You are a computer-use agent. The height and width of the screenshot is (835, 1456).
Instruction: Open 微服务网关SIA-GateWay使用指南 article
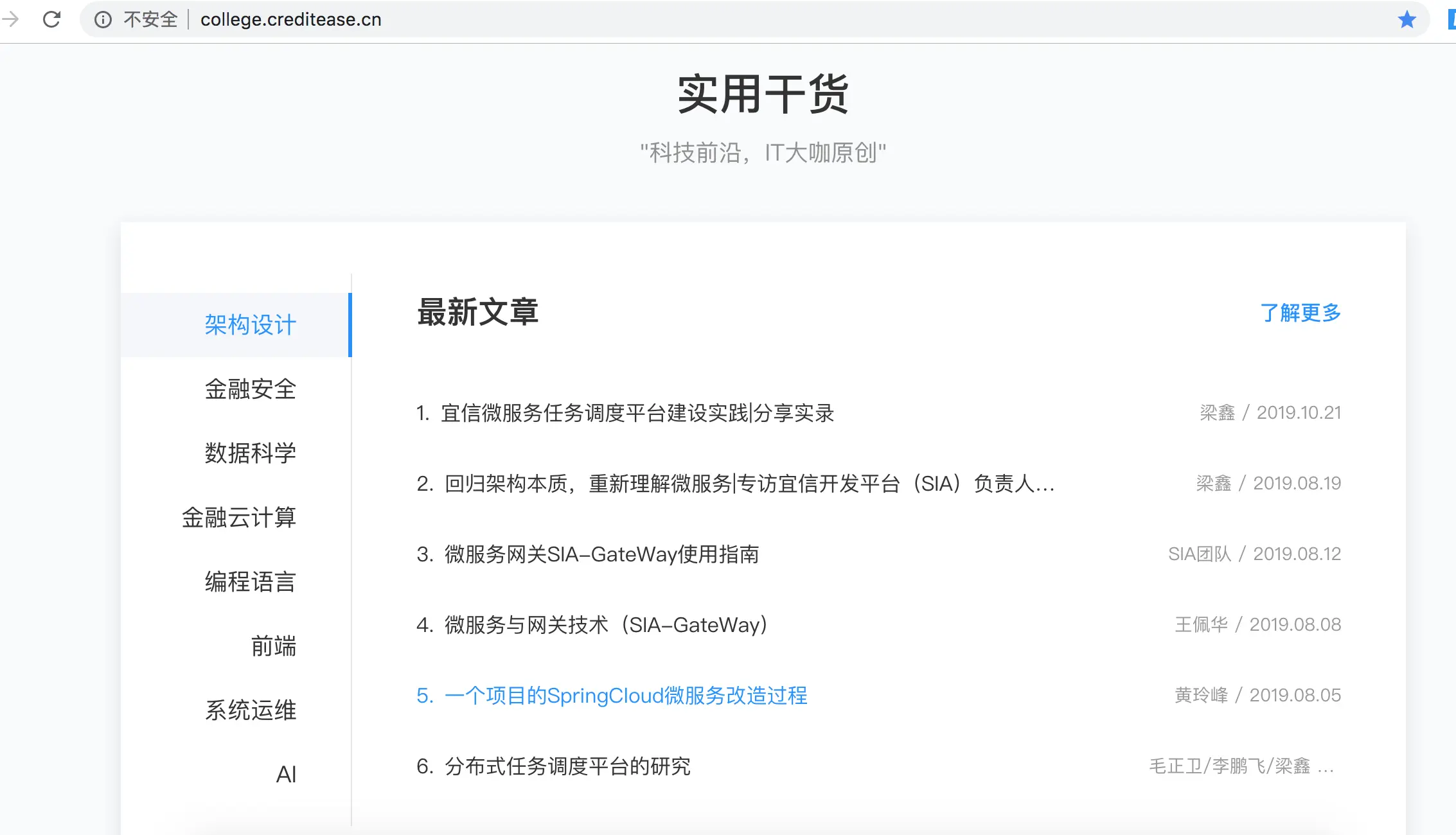pyautogui.click(x=601, y=554)
